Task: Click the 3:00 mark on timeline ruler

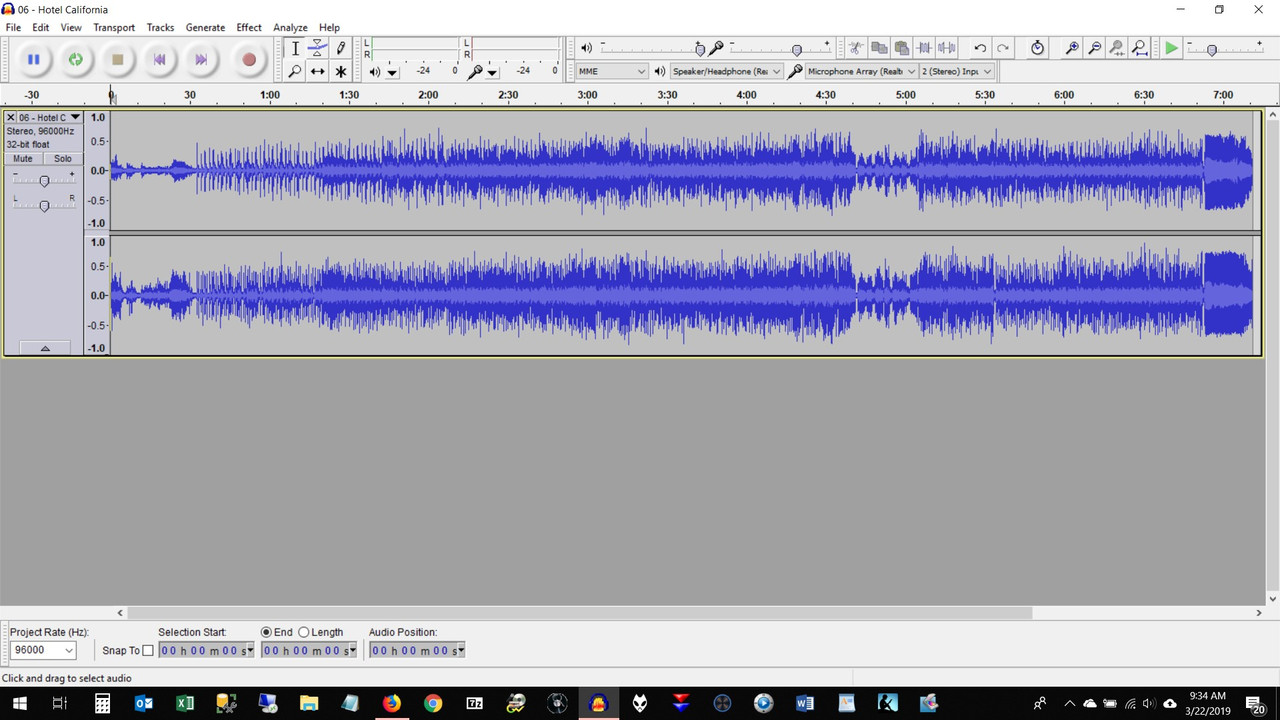Action: click(587, 95)
